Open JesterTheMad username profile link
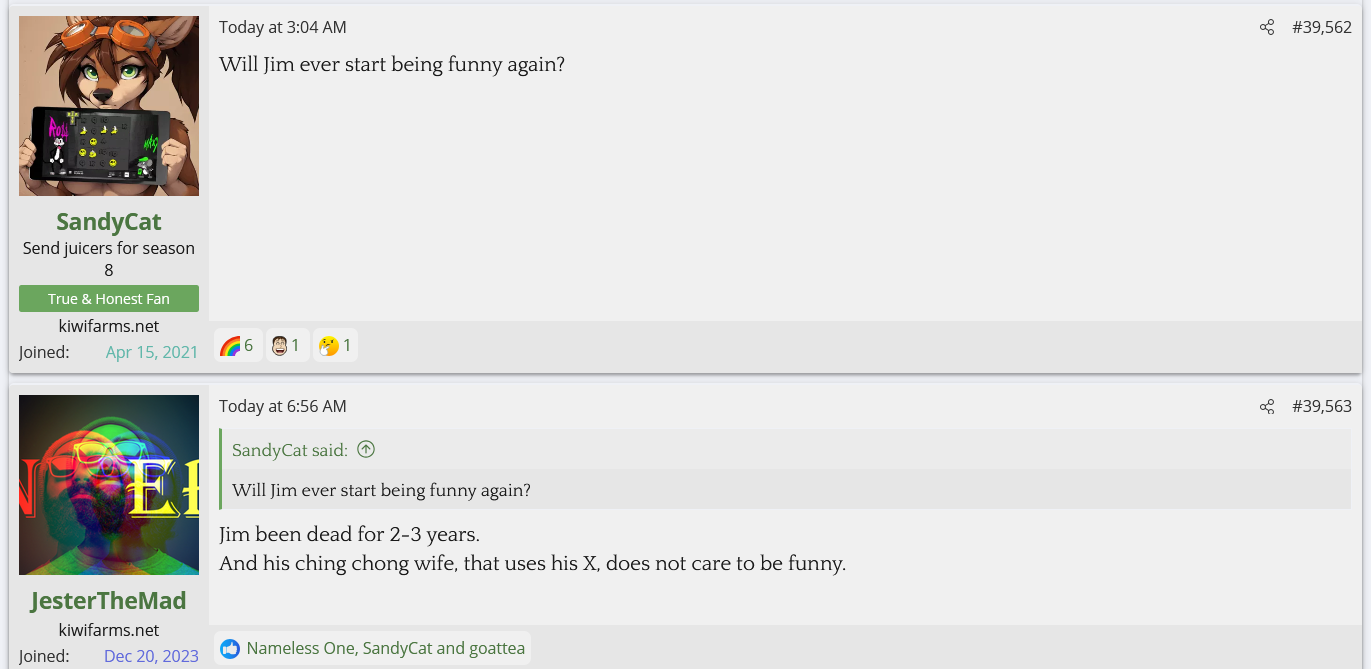This screenshot has height=669, width=1371. [x=109, y=601]
